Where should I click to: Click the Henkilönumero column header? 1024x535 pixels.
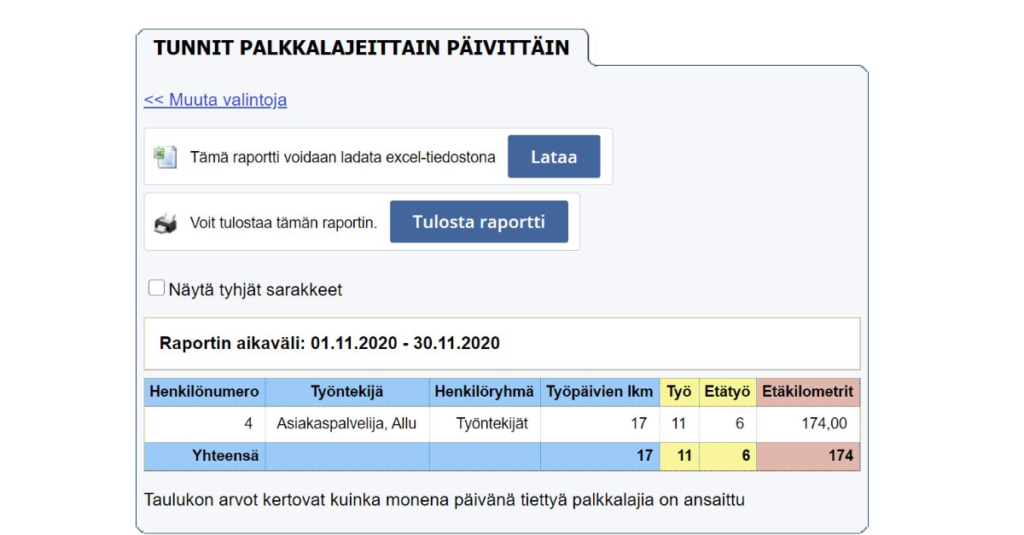pos(204,392)
